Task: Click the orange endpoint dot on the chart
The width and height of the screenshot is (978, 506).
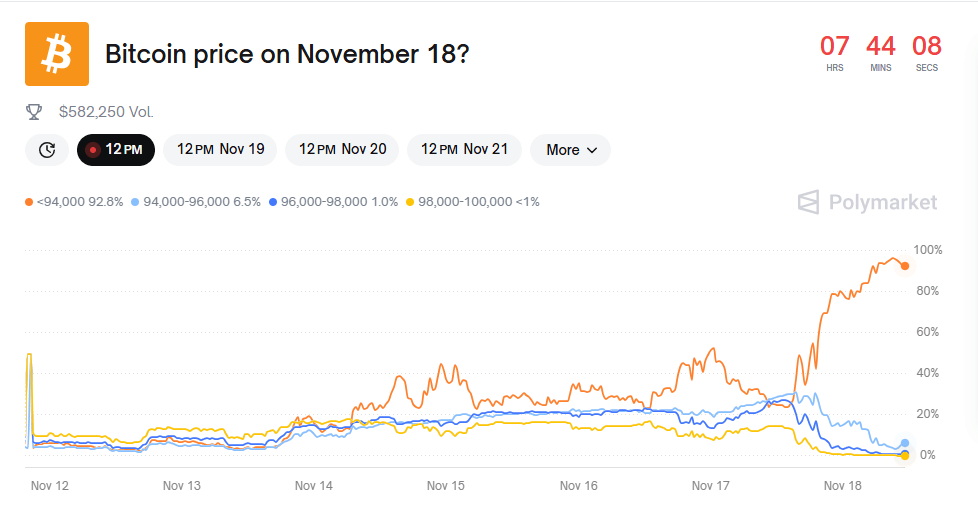Action: (x=905, y=266)
